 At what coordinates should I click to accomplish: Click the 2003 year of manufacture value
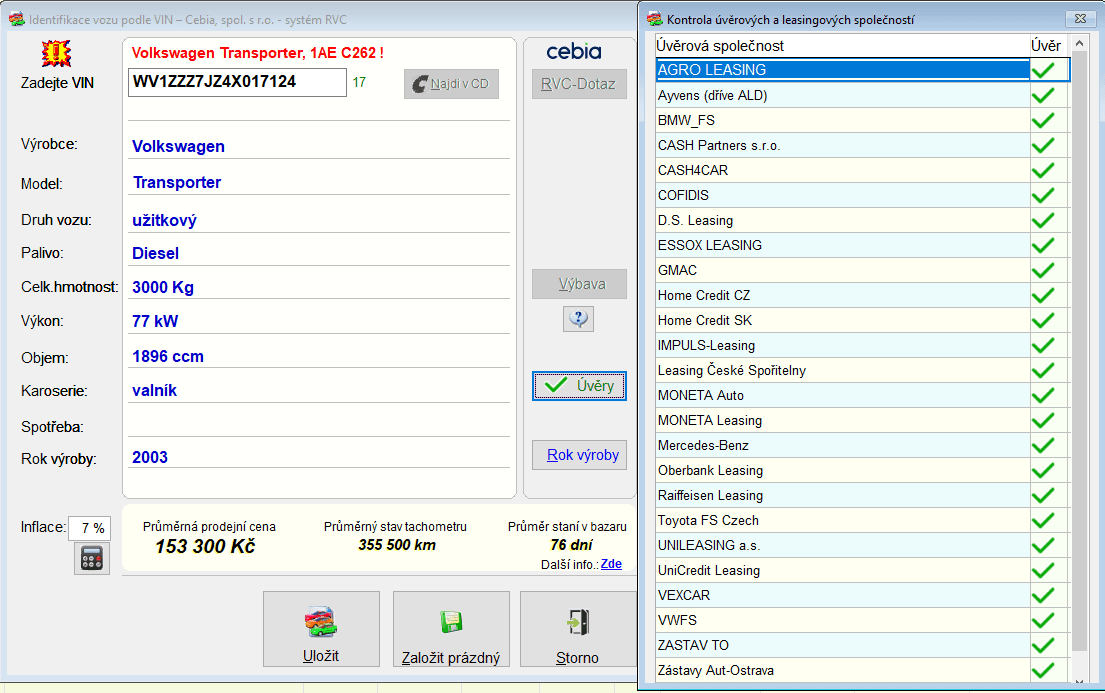150,458
